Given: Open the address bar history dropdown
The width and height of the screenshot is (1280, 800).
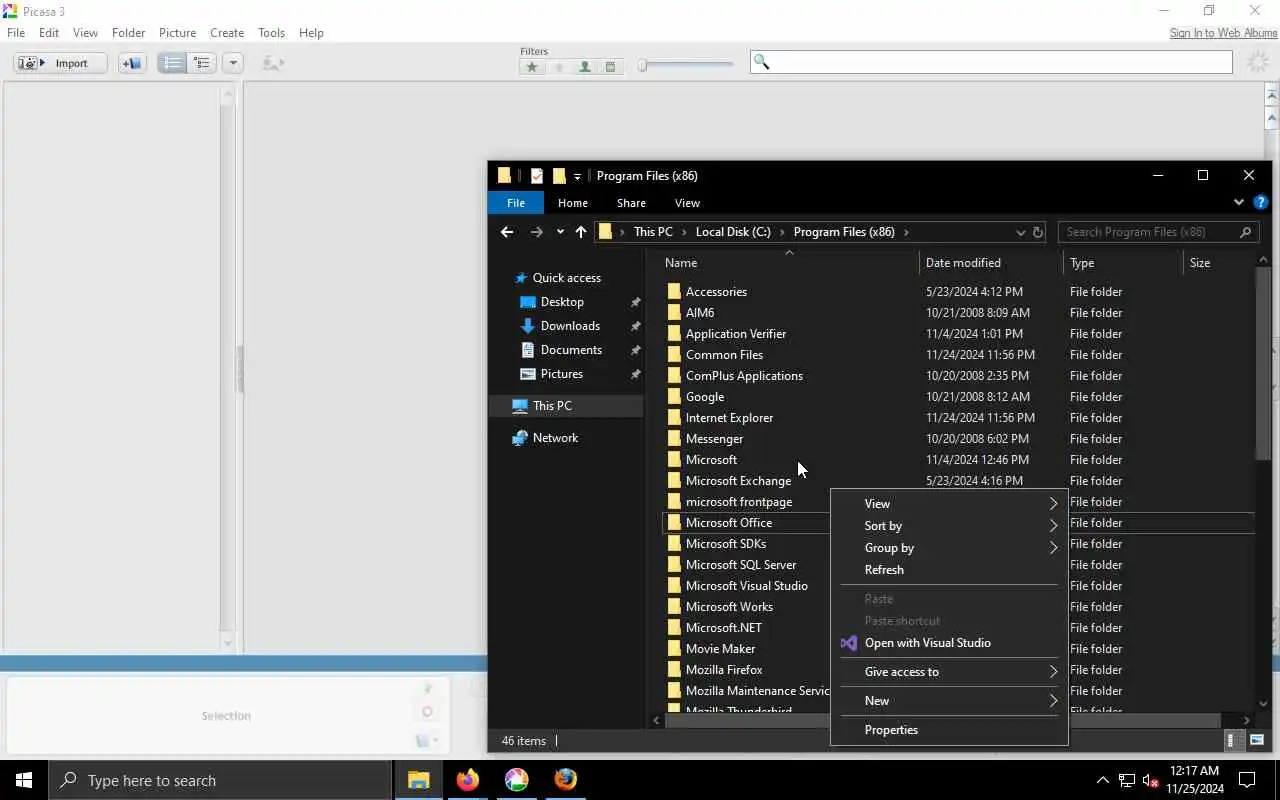Looking at the screenshot, I should [1020, 232].
